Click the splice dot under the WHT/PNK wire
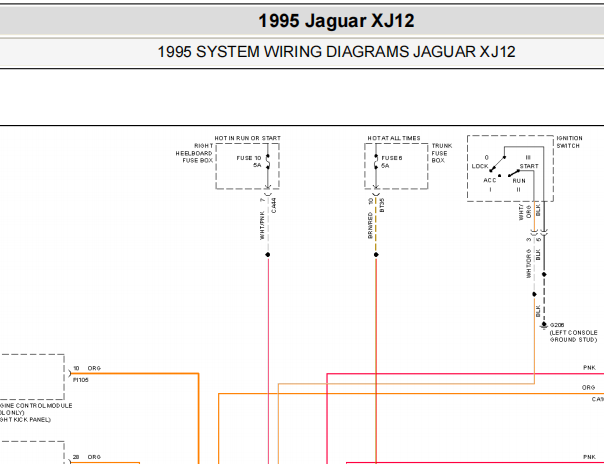The width and height of the screenshot is (604, 464). (x=268, y=255)
